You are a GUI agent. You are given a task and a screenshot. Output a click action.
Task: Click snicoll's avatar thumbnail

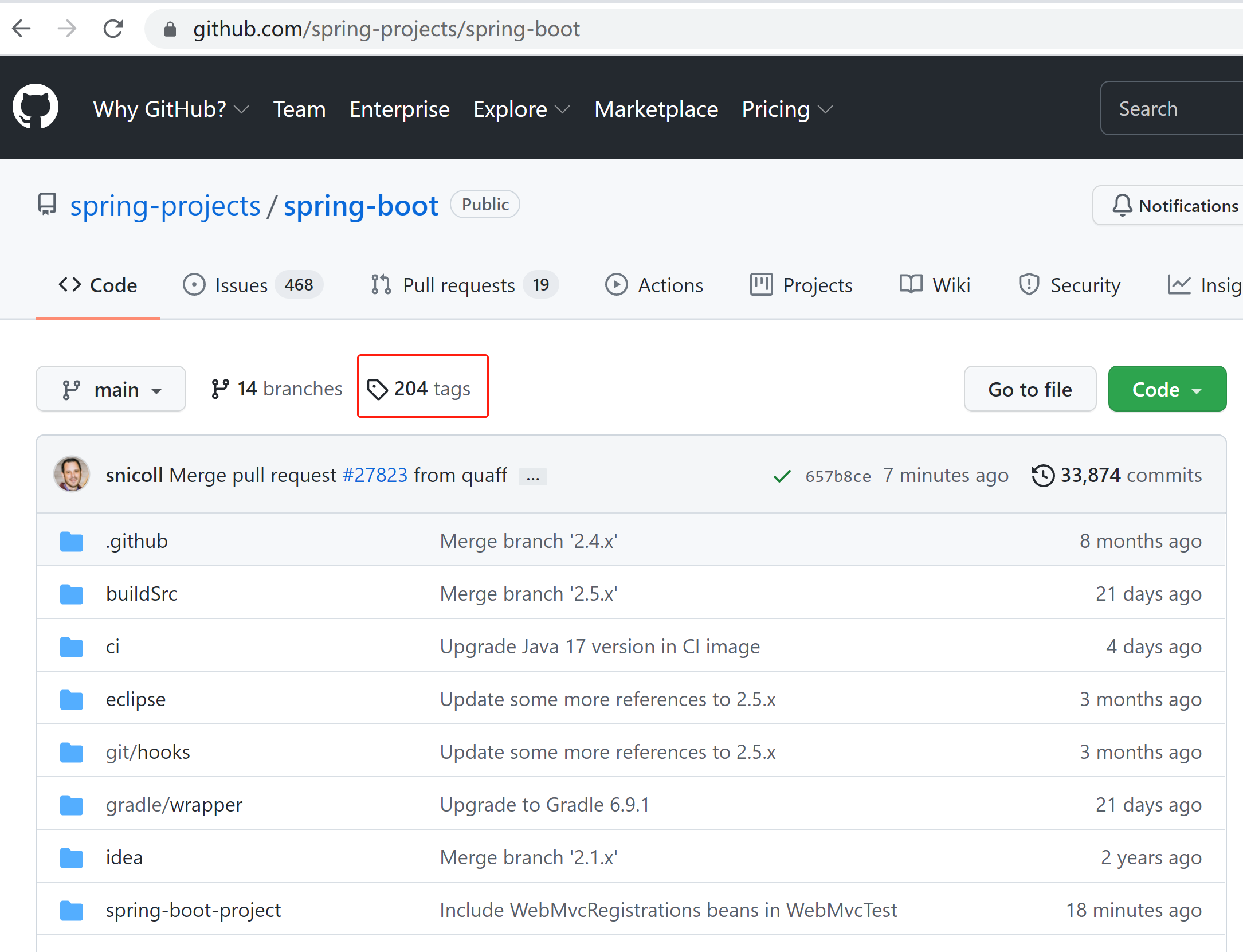point(72,474)
